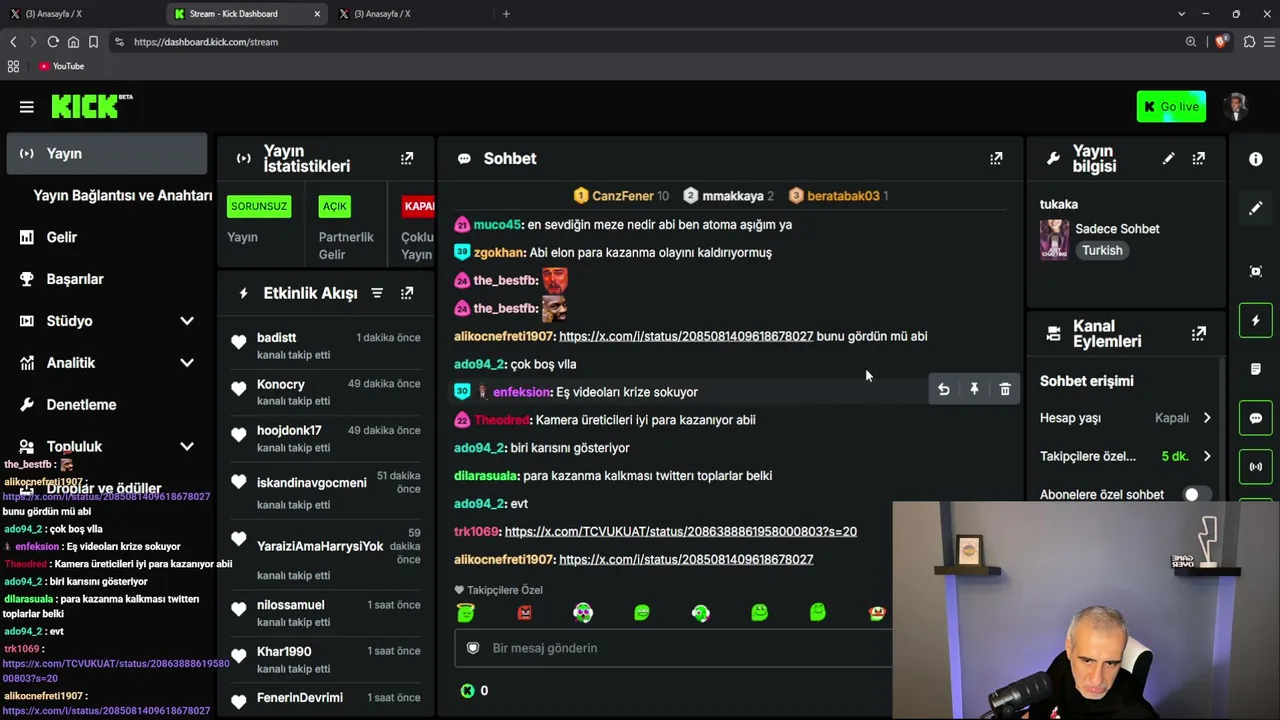Select the hoojdonk17 follow event row

[x=326, y=438]
